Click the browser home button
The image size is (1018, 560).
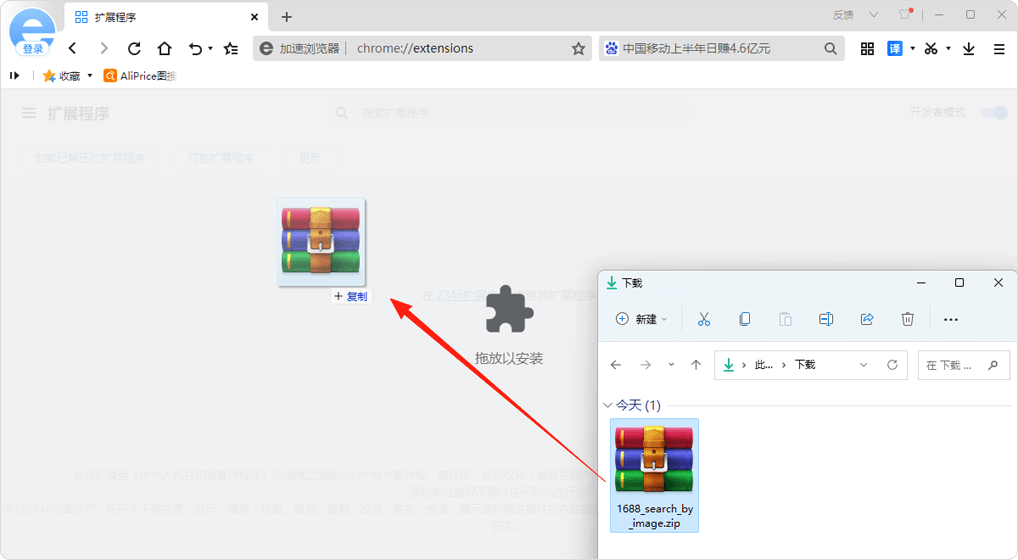(x=164, y=48)
